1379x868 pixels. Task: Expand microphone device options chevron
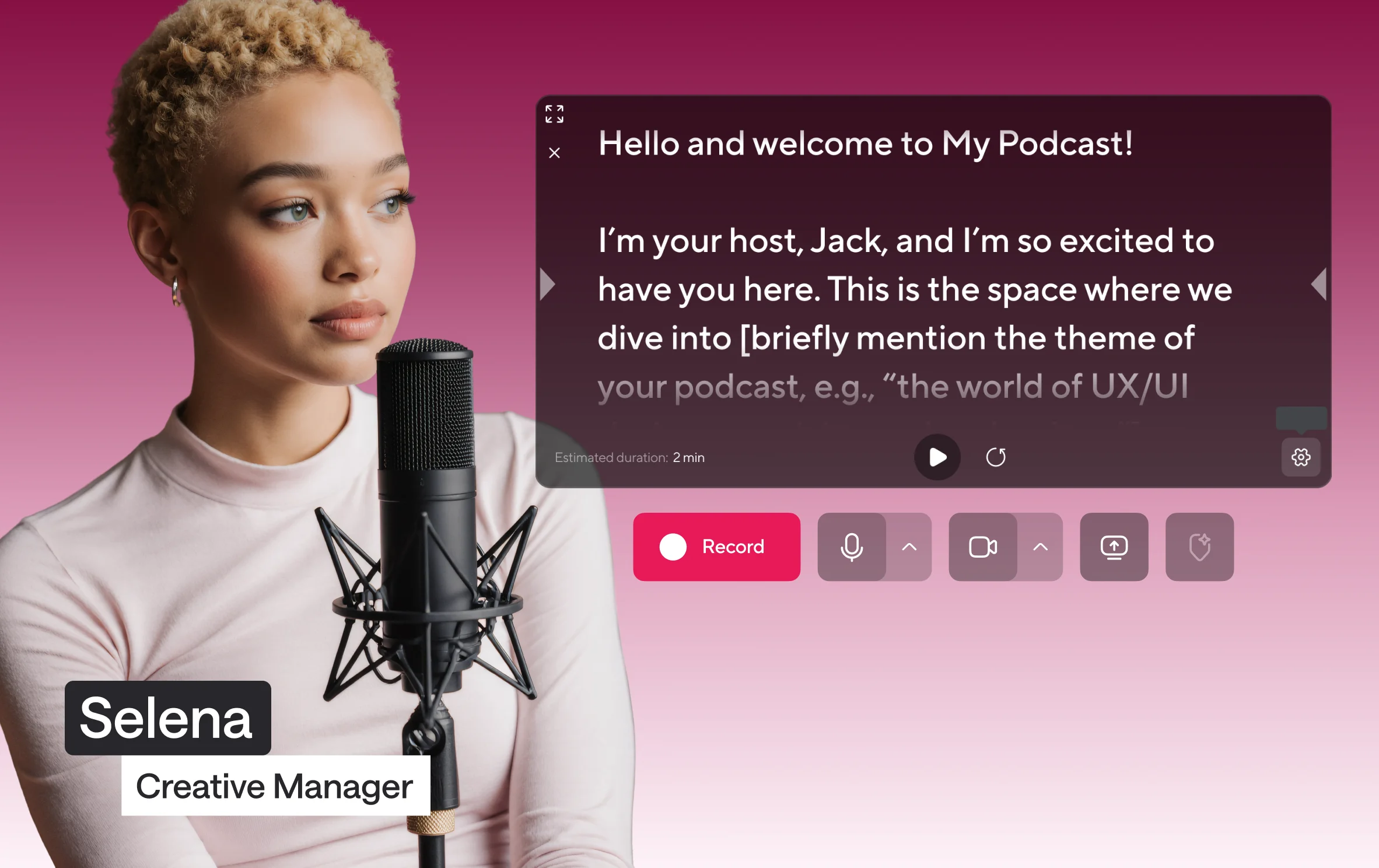point(909,547)
